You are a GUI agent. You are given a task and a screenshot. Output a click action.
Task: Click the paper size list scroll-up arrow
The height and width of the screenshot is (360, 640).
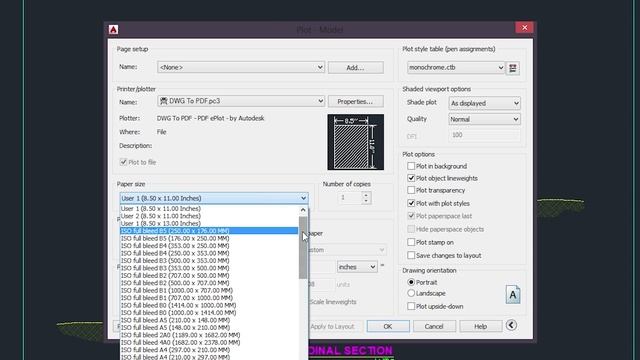(303, 210)
